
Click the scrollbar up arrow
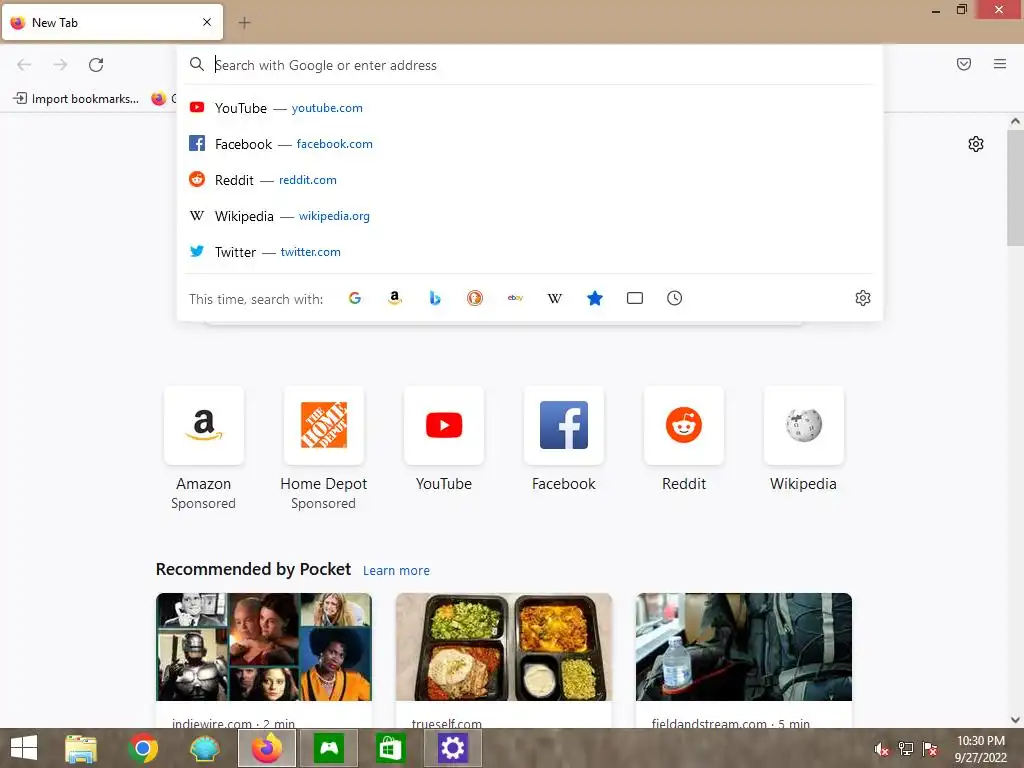click(1015, 121)
